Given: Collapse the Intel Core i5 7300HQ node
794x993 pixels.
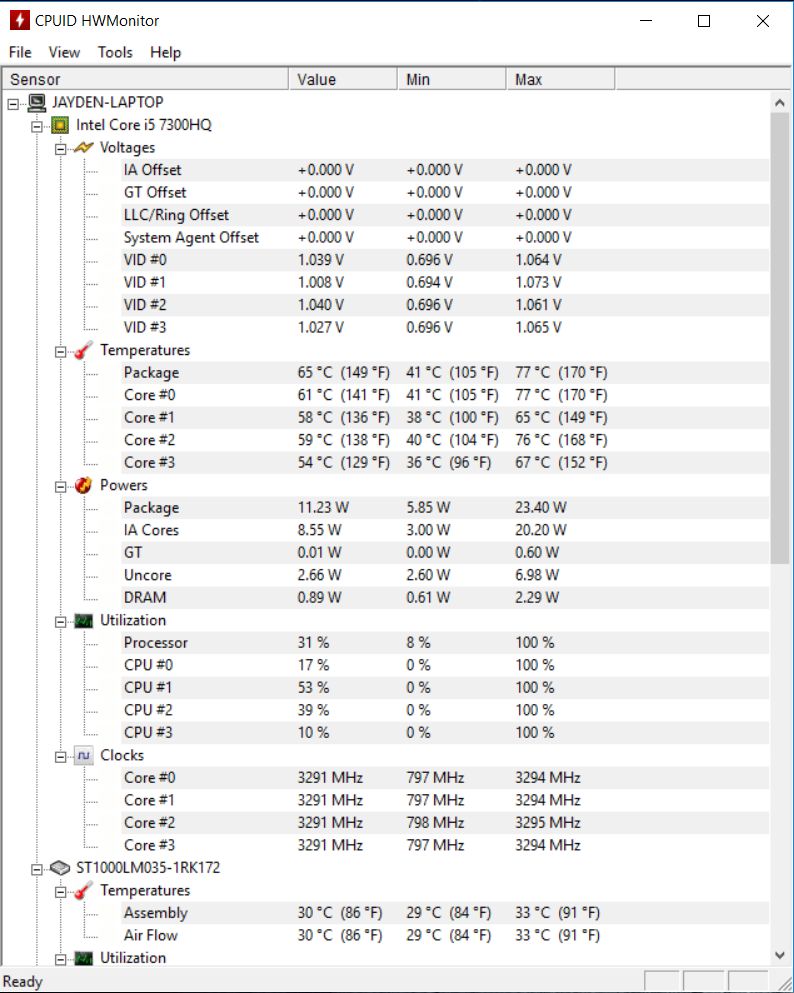Looking at the screenshot, I should coord(37,126).
